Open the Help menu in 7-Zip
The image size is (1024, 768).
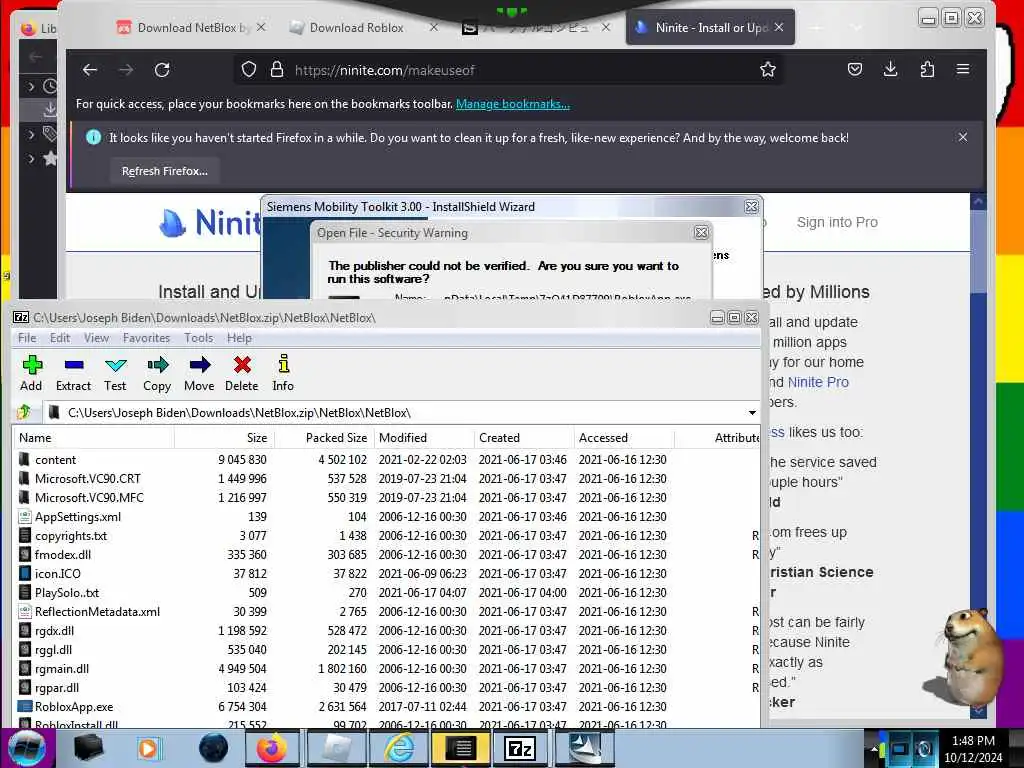239,338
